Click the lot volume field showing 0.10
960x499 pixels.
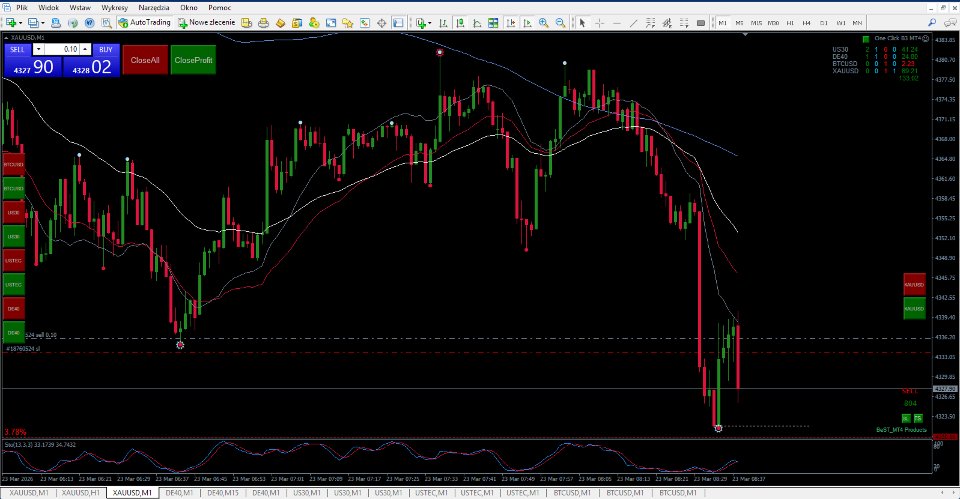61,49
